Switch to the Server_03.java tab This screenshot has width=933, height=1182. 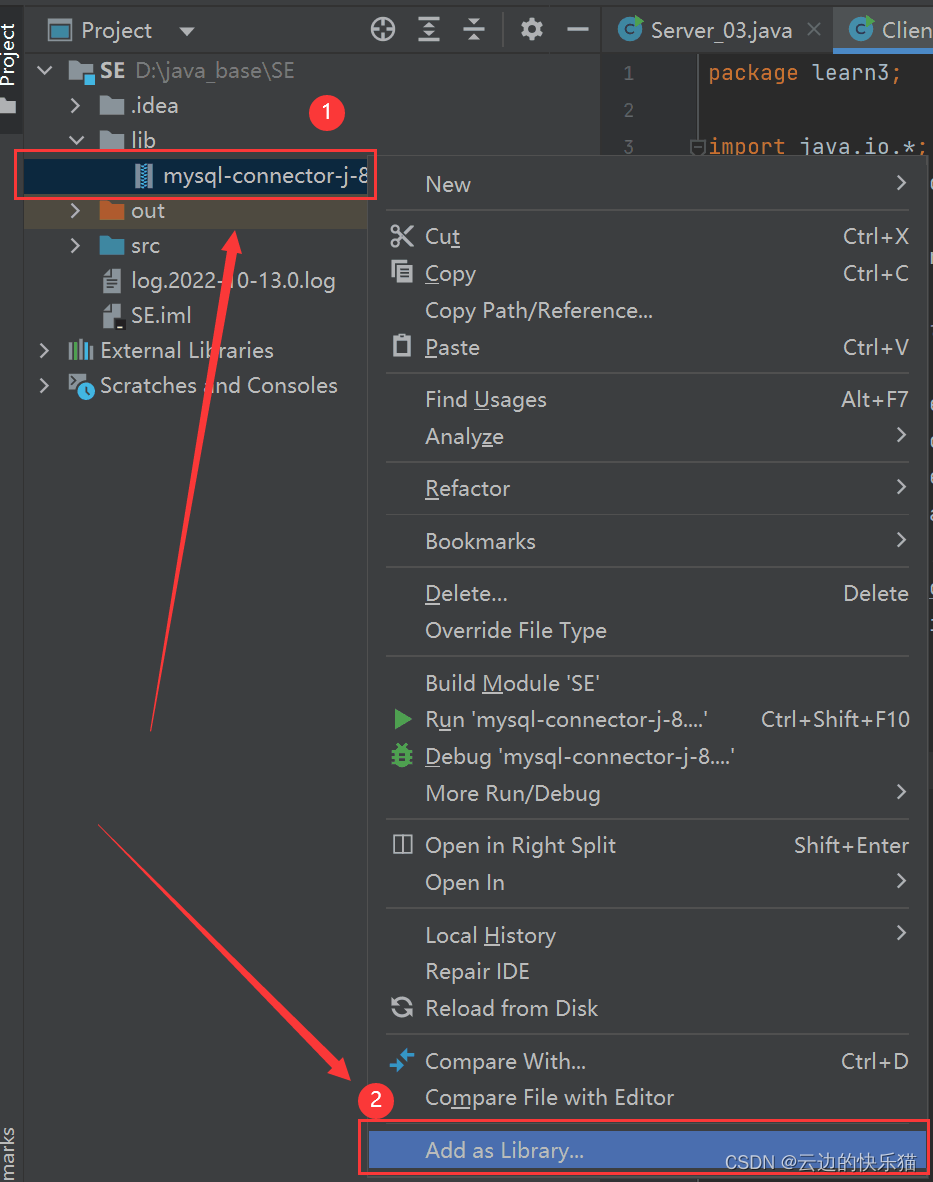(720, 30)
